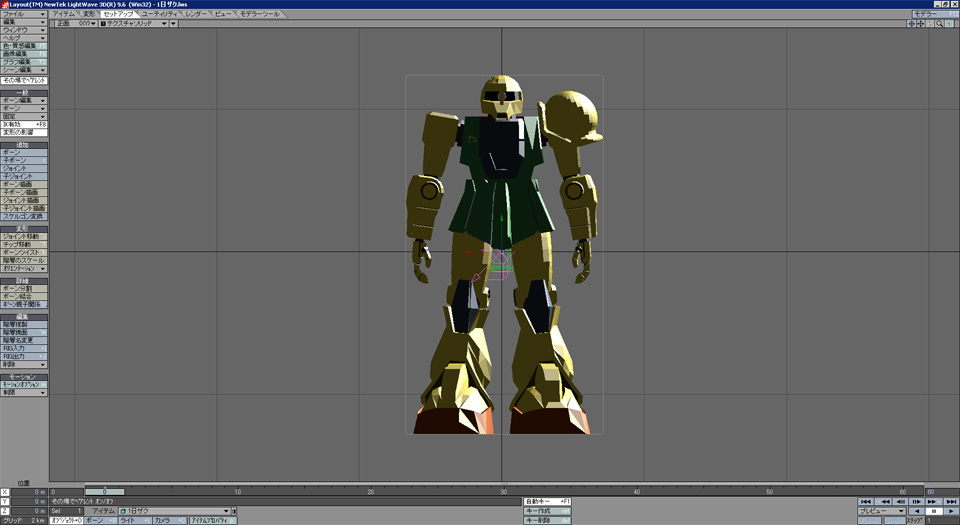Open the プレビュー (Preview) dropdown

pyautogui.click(x=882, y=511)
